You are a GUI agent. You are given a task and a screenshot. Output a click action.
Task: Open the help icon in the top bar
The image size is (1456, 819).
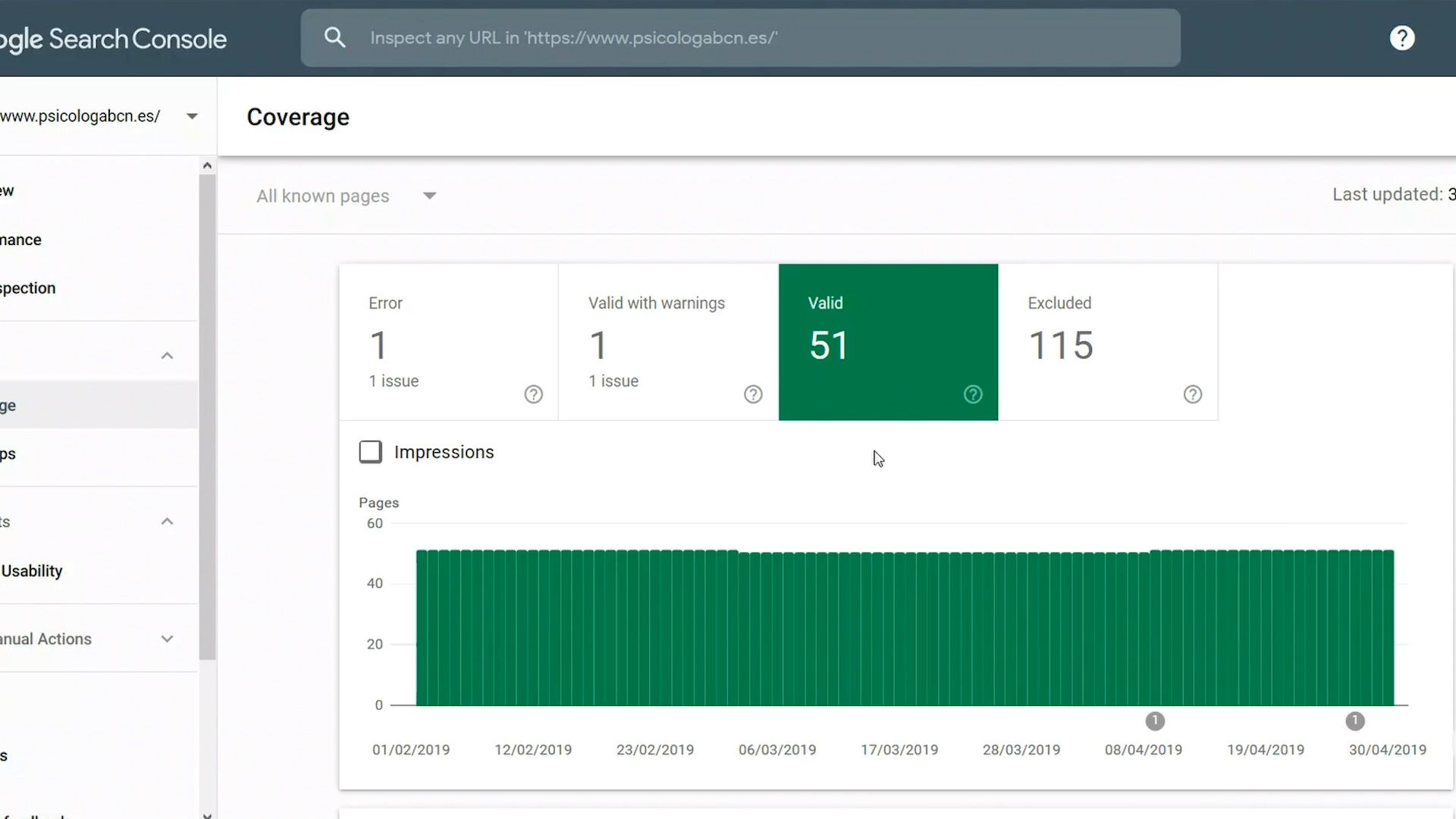pos(1401,38)
